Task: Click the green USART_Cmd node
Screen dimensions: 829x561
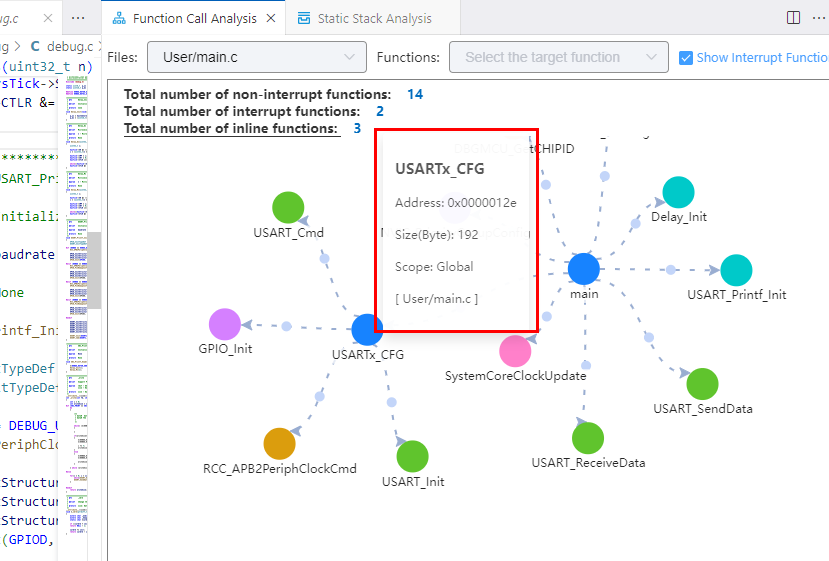Action: (x=288, y=207)
